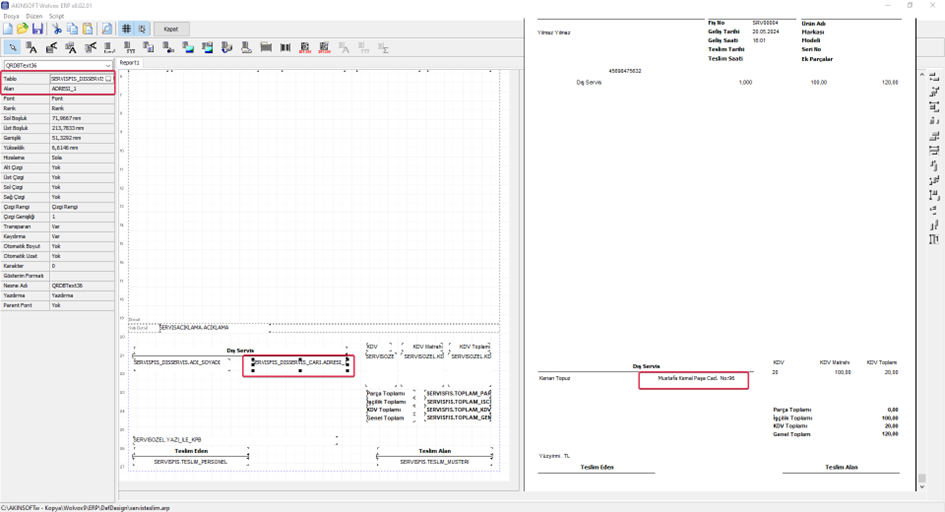Edit the Sol Boşluk value 71,9667 mm
Viewport: 945px width, 512px height.
pos(81,118)
